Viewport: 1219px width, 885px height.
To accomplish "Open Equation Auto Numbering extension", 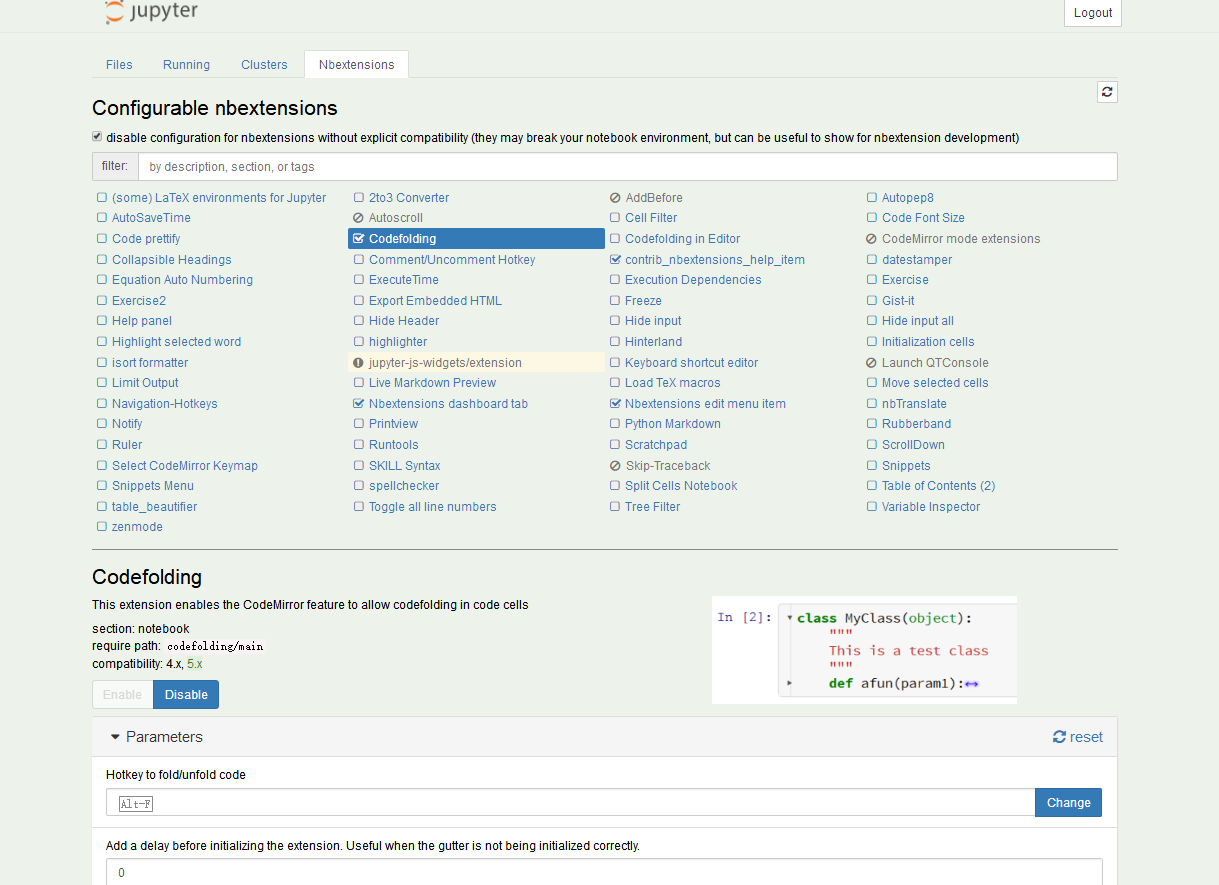I will point(182,280).
